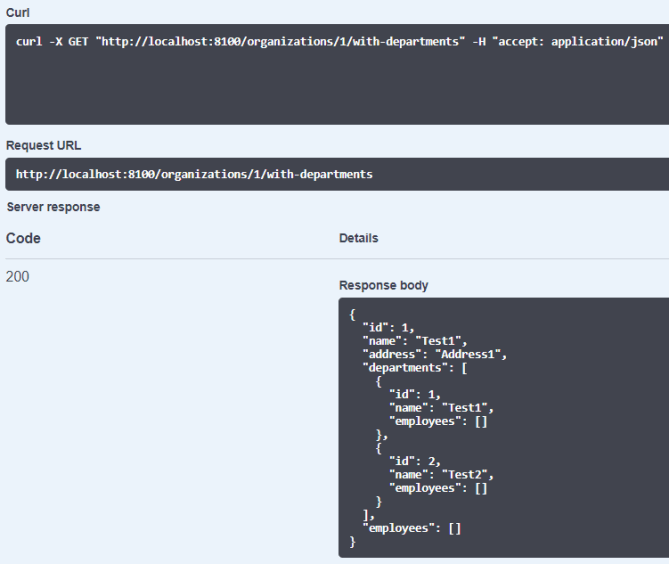This screenshot has height=564, width=669.
Task: Click the "Server response" heading
Action: pyautogui.click(x=53, y=207)
